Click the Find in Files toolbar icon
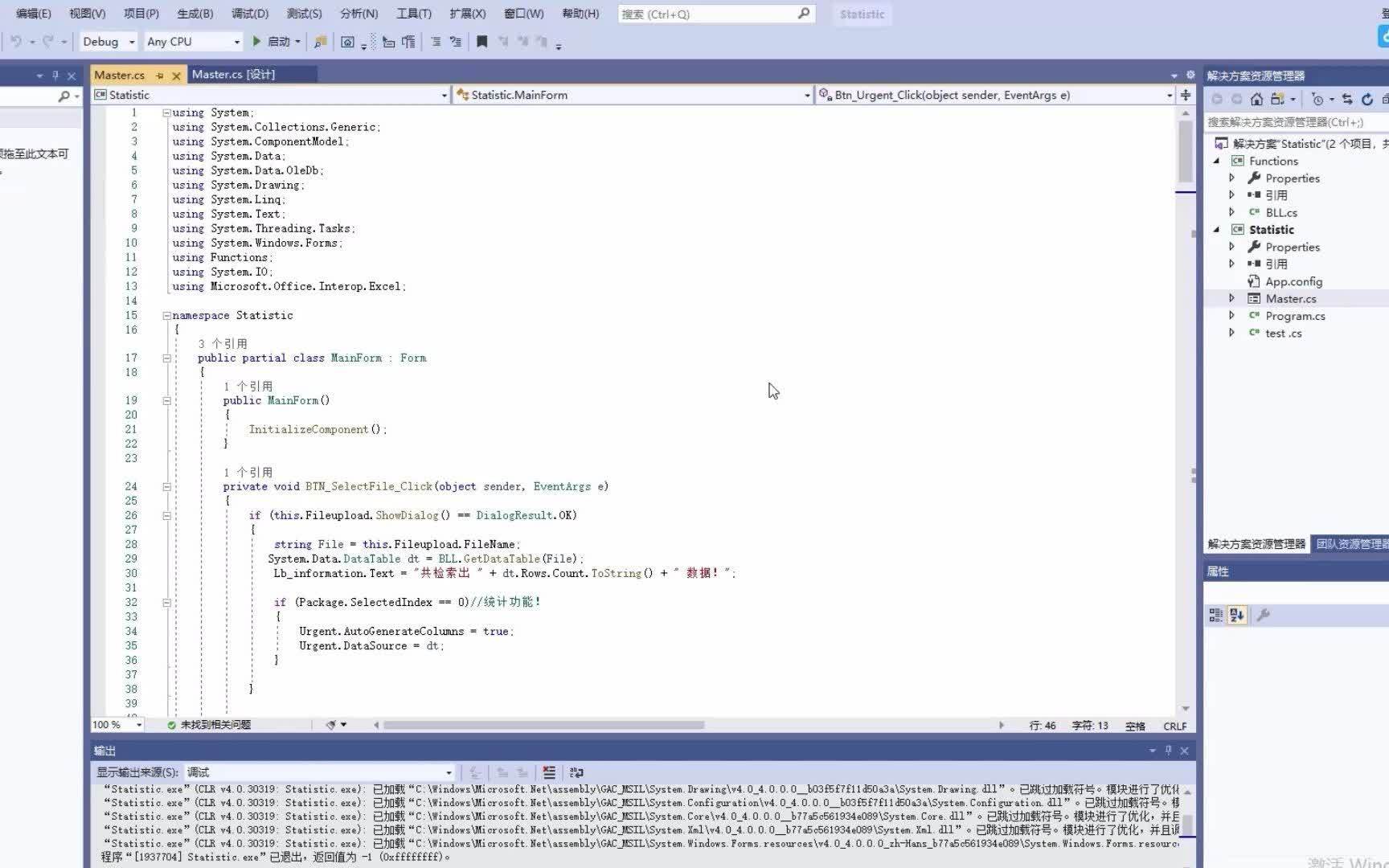1389x868 pixels. 320,41
